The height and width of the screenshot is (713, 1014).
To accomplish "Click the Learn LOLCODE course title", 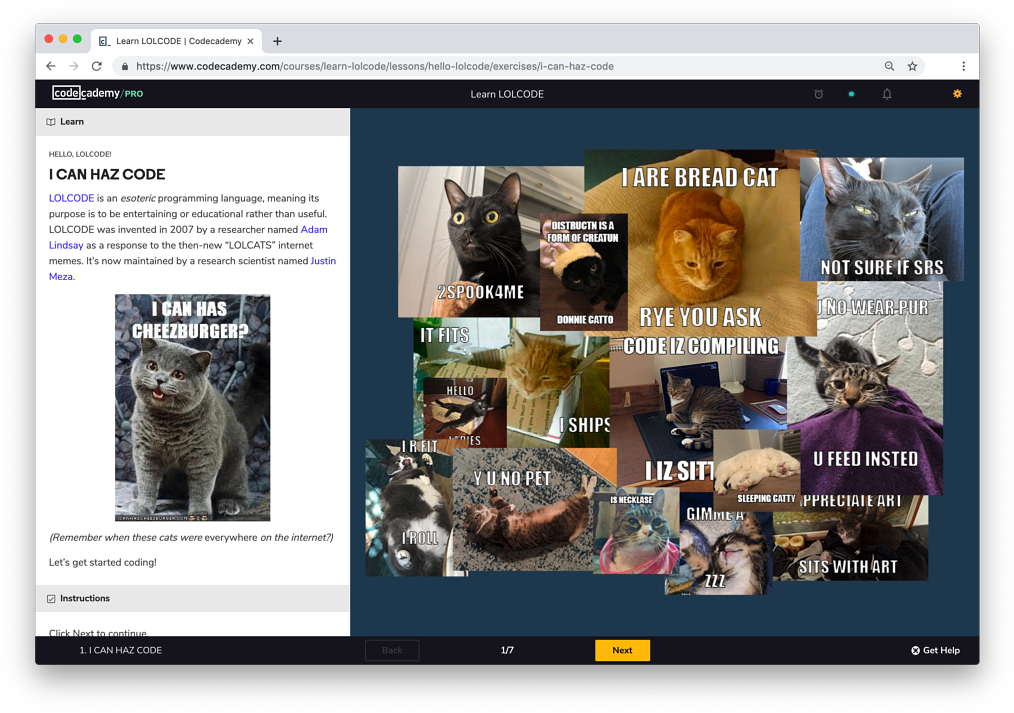I will point(507,94).
